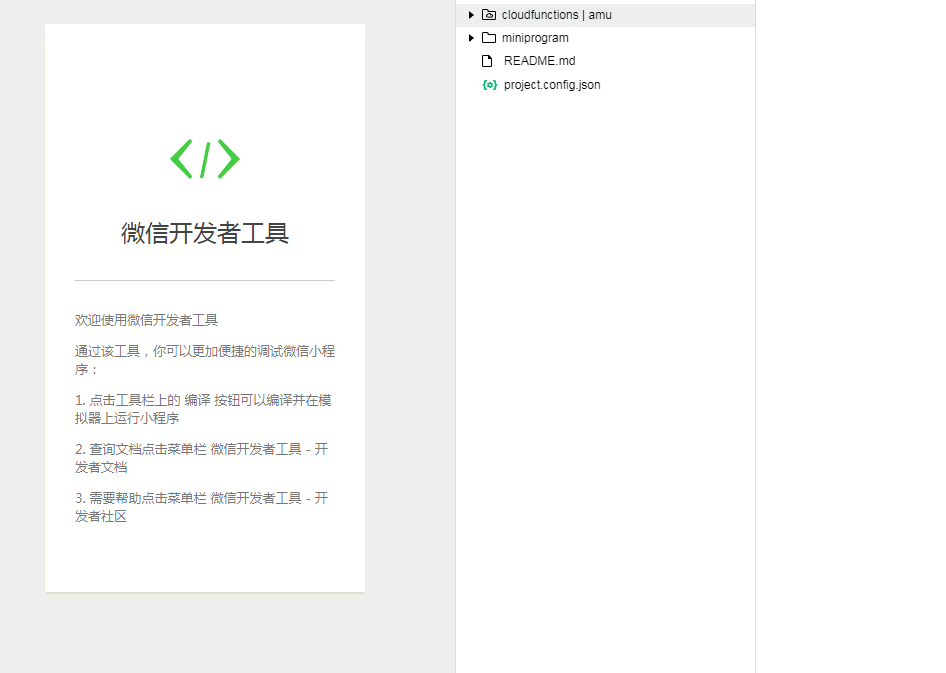This screenshot has width=946, height=673.
Task: Expand the cloudfunctions | amu folder arrow
Action: point(471,14)
